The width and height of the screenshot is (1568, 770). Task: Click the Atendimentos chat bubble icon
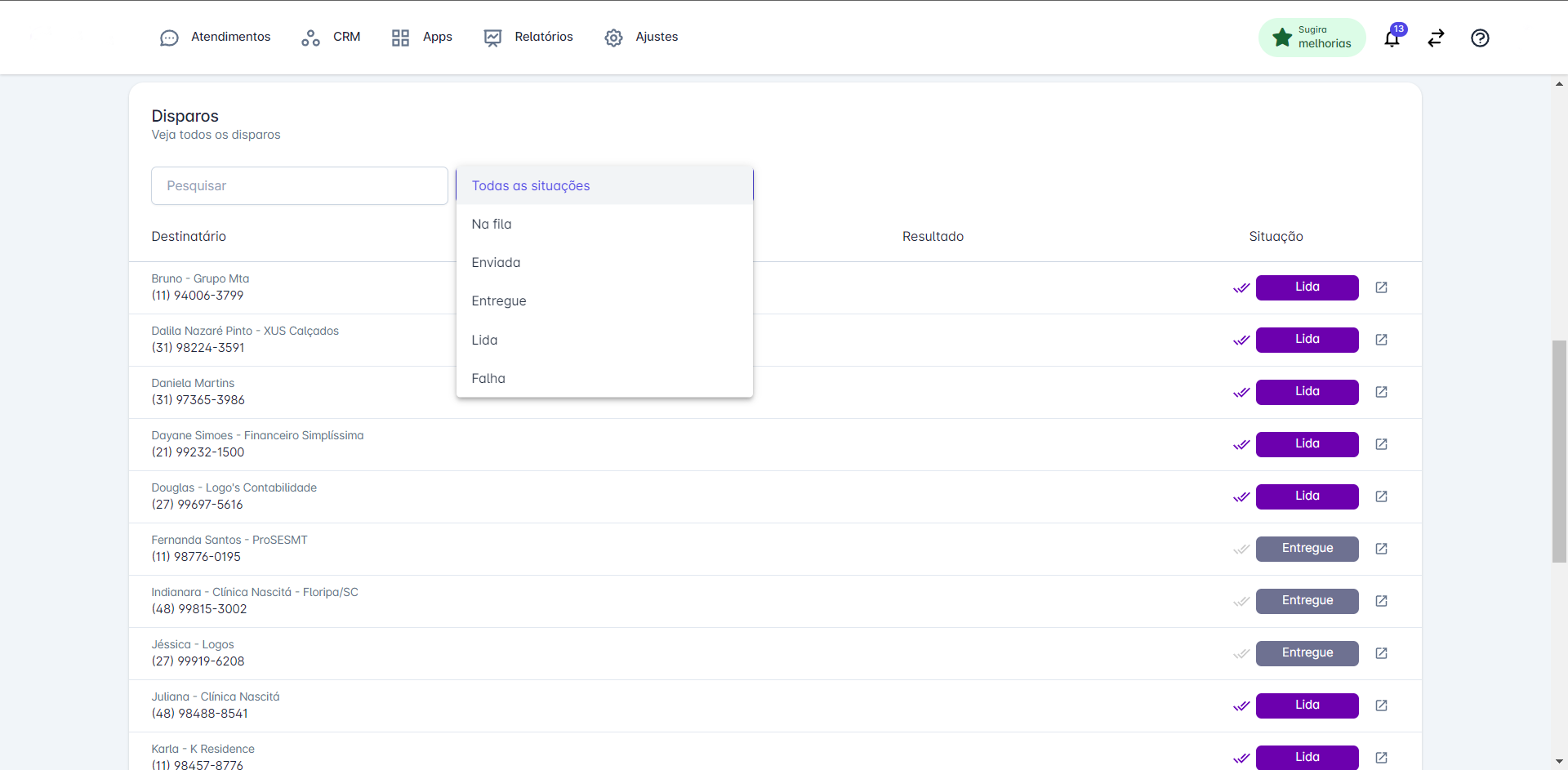click(x=169, y=38)
